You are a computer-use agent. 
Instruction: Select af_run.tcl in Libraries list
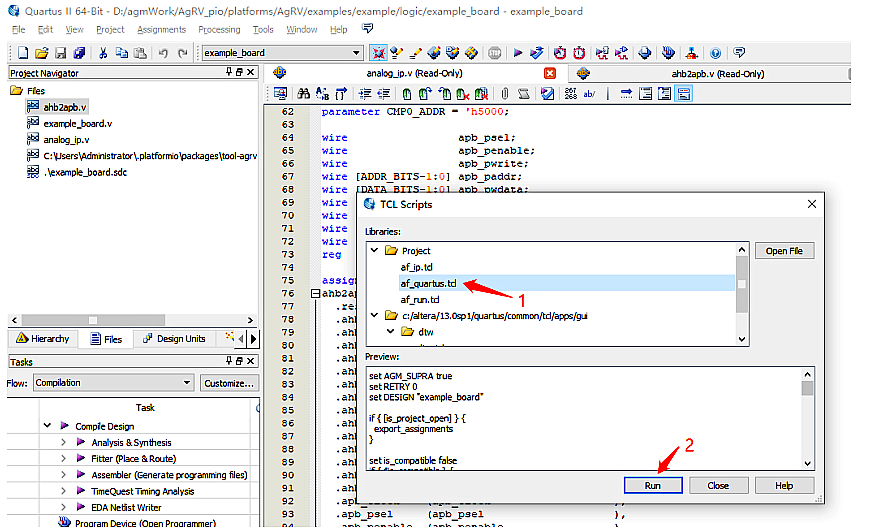point(420,299)
